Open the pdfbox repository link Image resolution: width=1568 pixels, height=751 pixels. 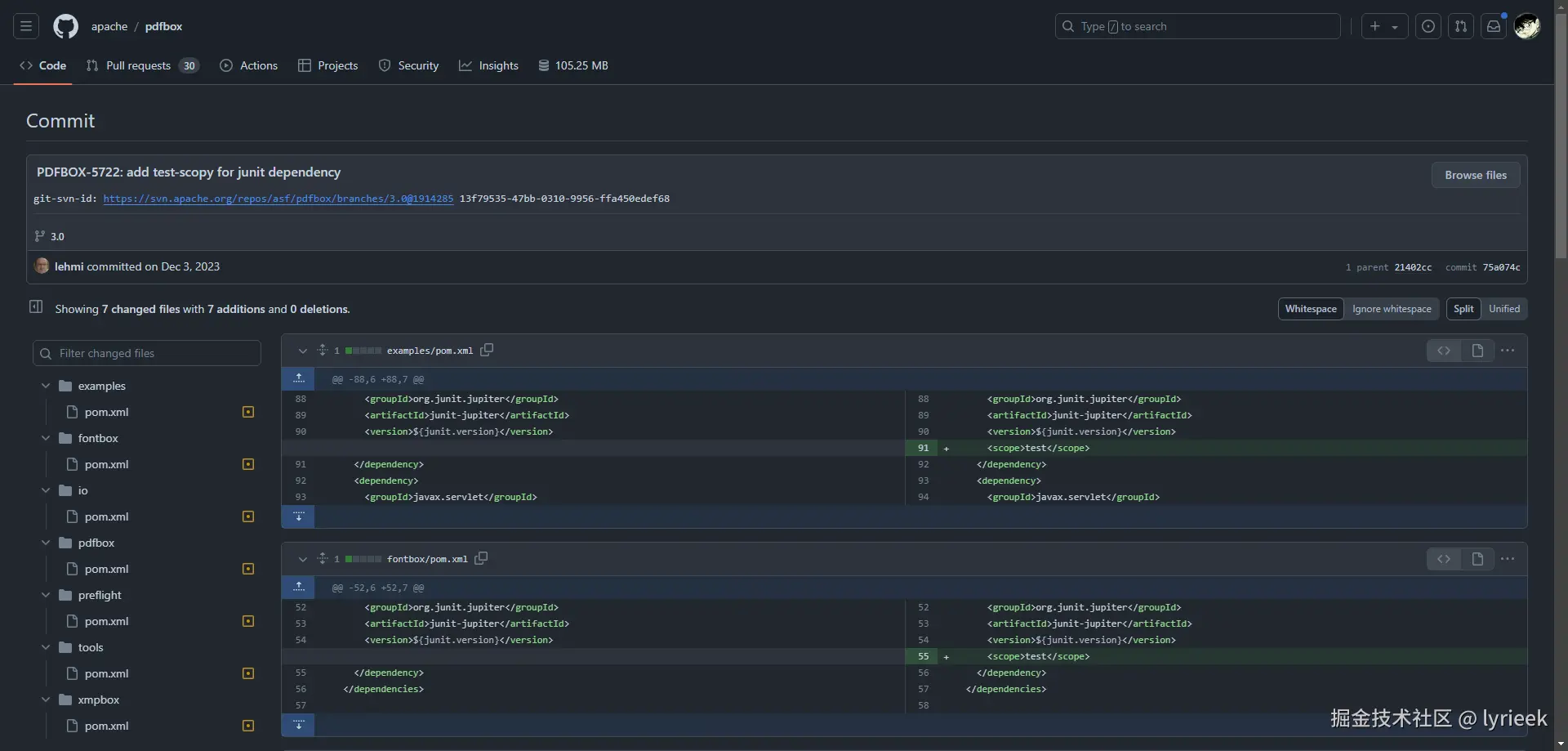(163, 26)
